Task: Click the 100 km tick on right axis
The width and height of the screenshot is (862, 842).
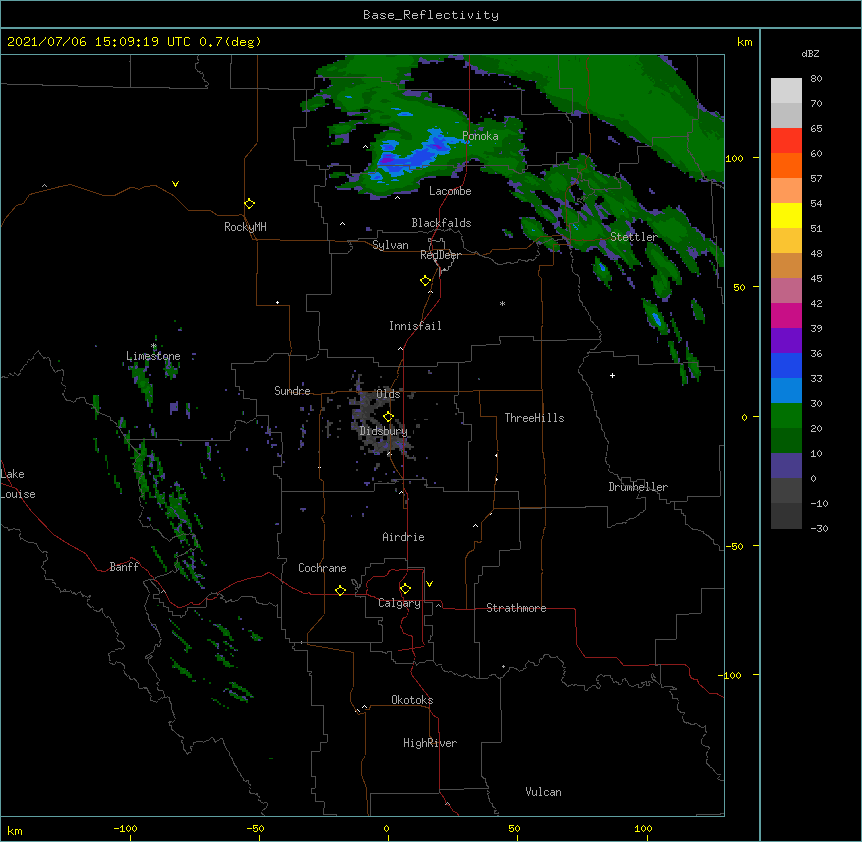Action: pyautogui.click(x=734, y=158)
